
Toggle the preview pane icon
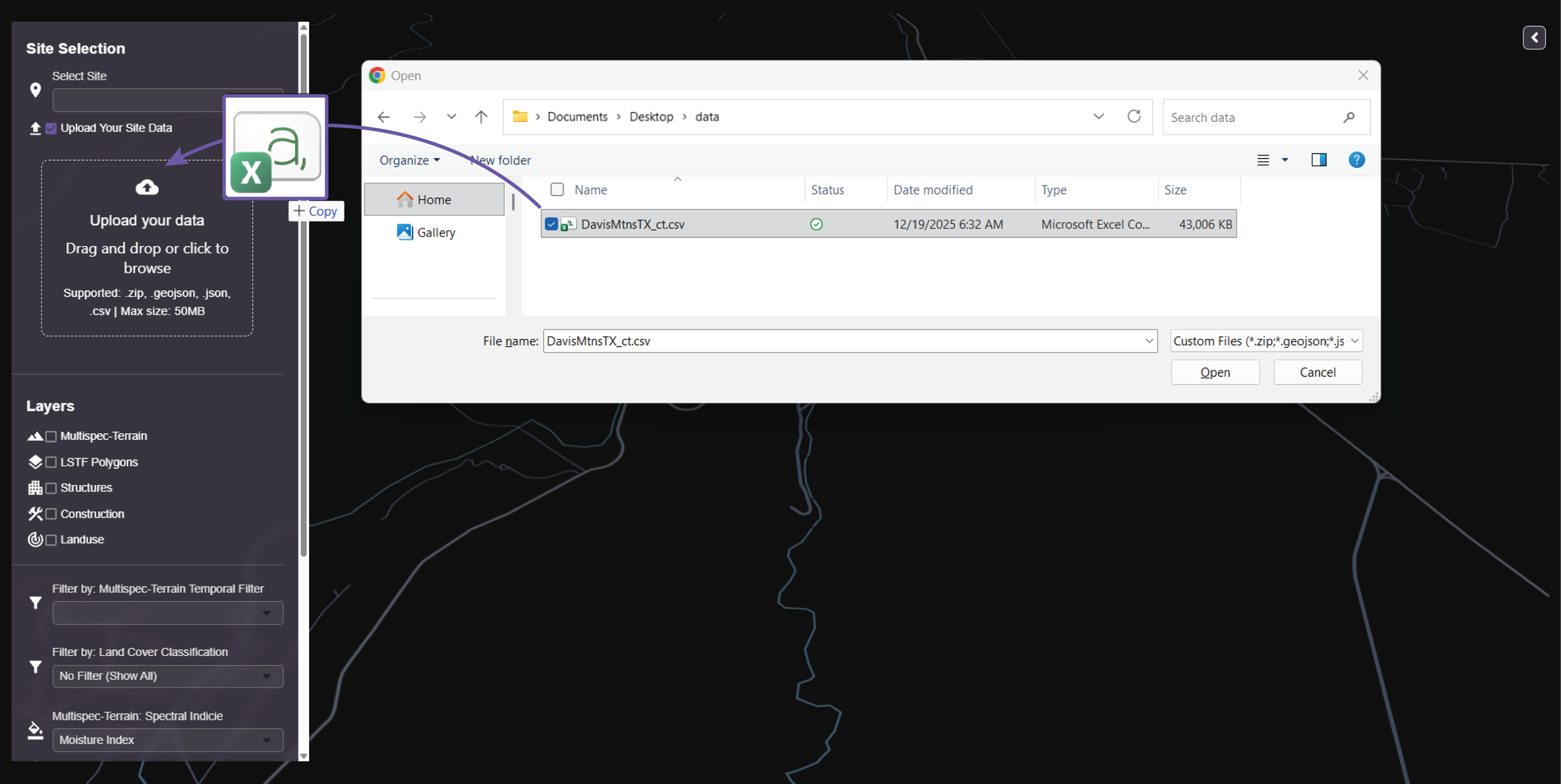click(1319, 160)
